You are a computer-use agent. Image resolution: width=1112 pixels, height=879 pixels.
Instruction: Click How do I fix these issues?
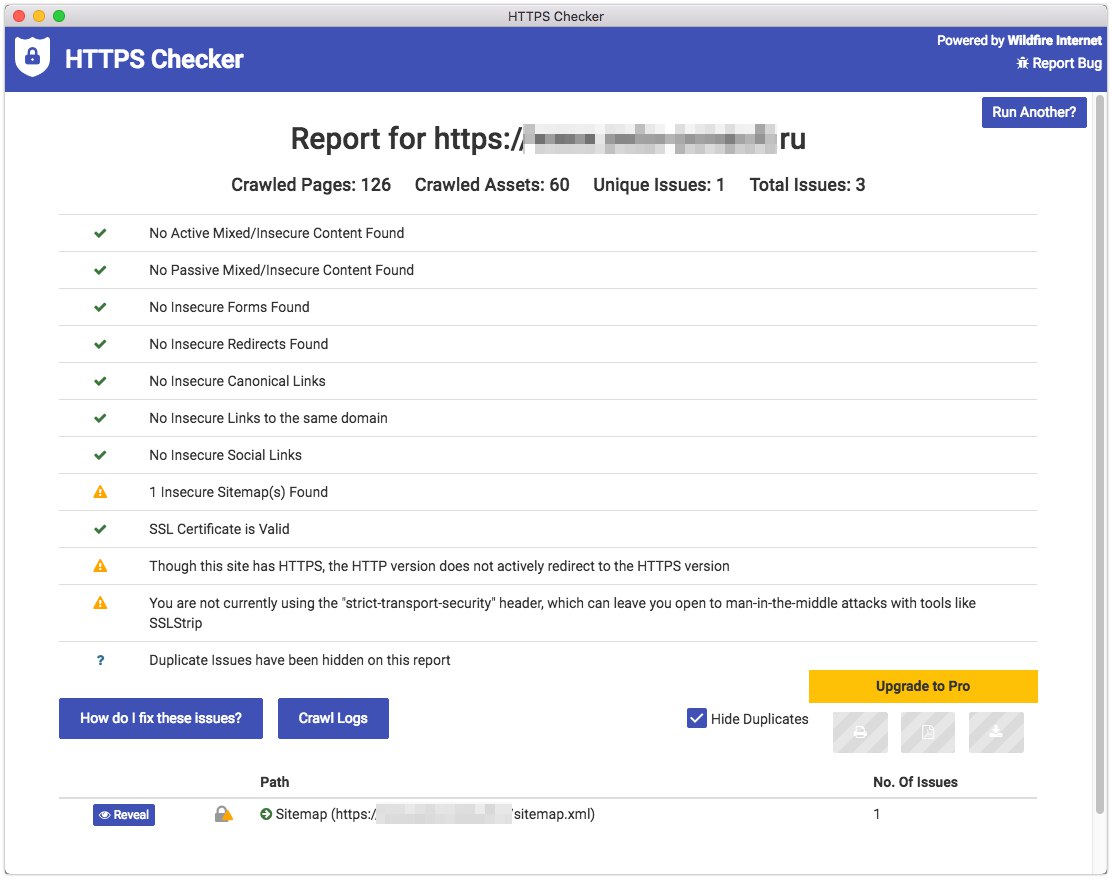pos(161,718)
